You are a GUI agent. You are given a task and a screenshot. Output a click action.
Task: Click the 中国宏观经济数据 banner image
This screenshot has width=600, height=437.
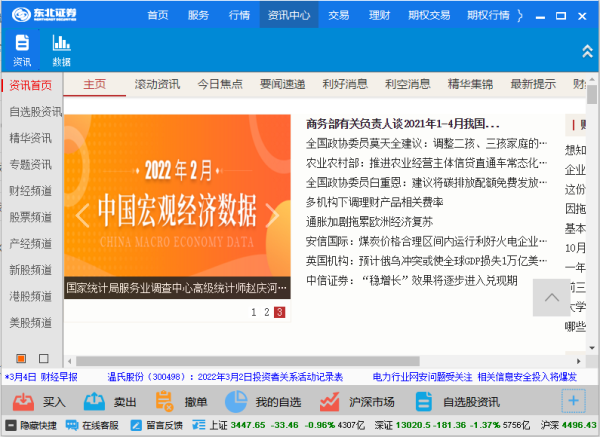[x=177, y=195]
